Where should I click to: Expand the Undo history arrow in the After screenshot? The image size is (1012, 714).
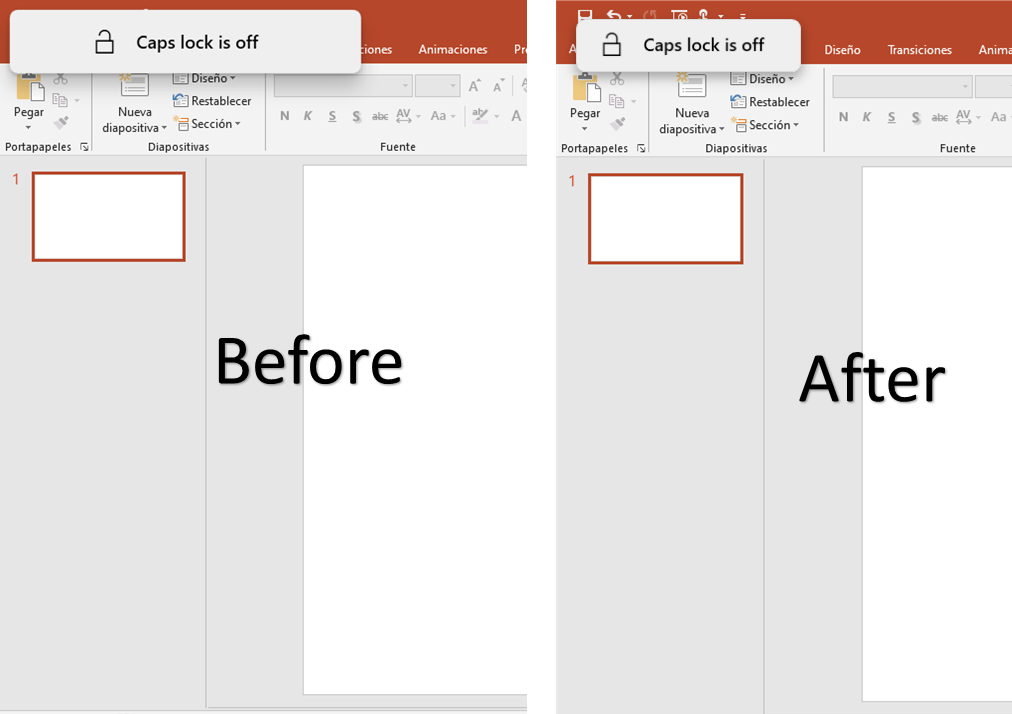629,17
